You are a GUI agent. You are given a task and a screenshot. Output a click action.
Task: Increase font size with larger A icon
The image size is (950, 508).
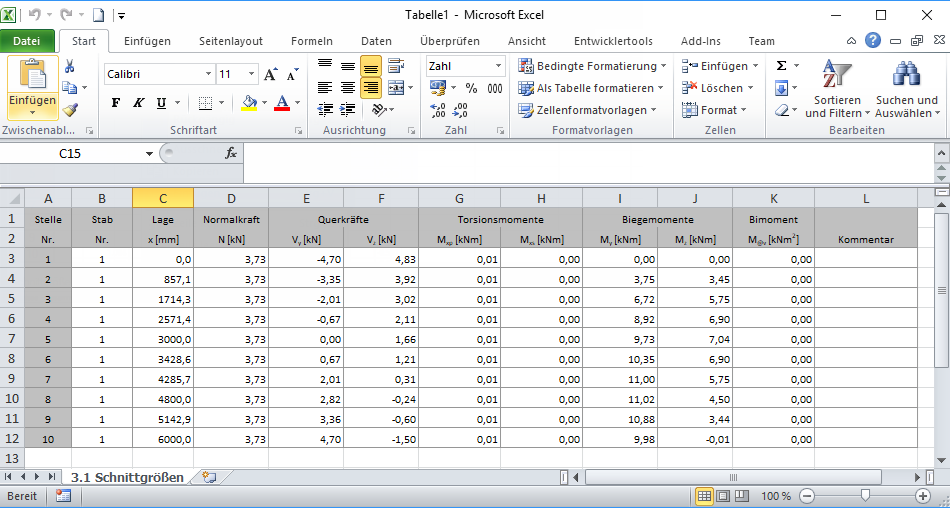[271, 75]
